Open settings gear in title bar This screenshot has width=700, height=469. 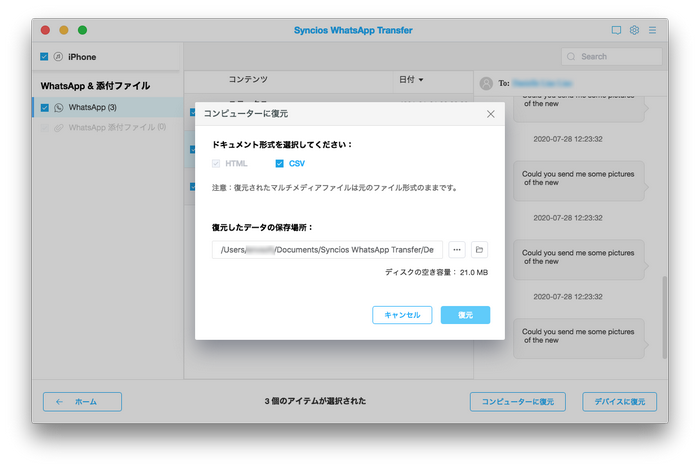coord(634,30)
